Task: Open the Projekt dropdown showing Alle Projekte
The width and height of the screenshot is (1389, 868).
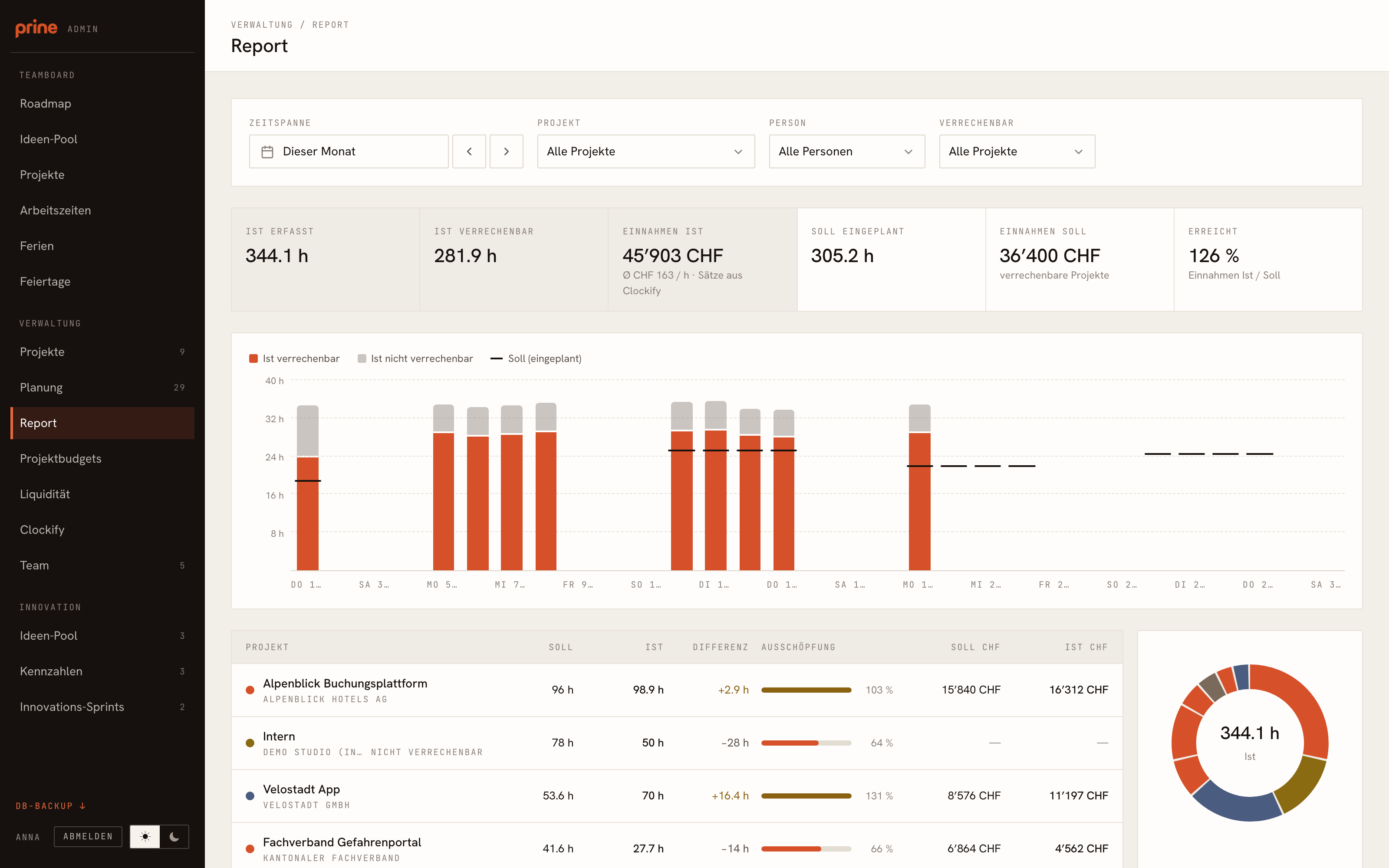Action: (x=646, y=151)
